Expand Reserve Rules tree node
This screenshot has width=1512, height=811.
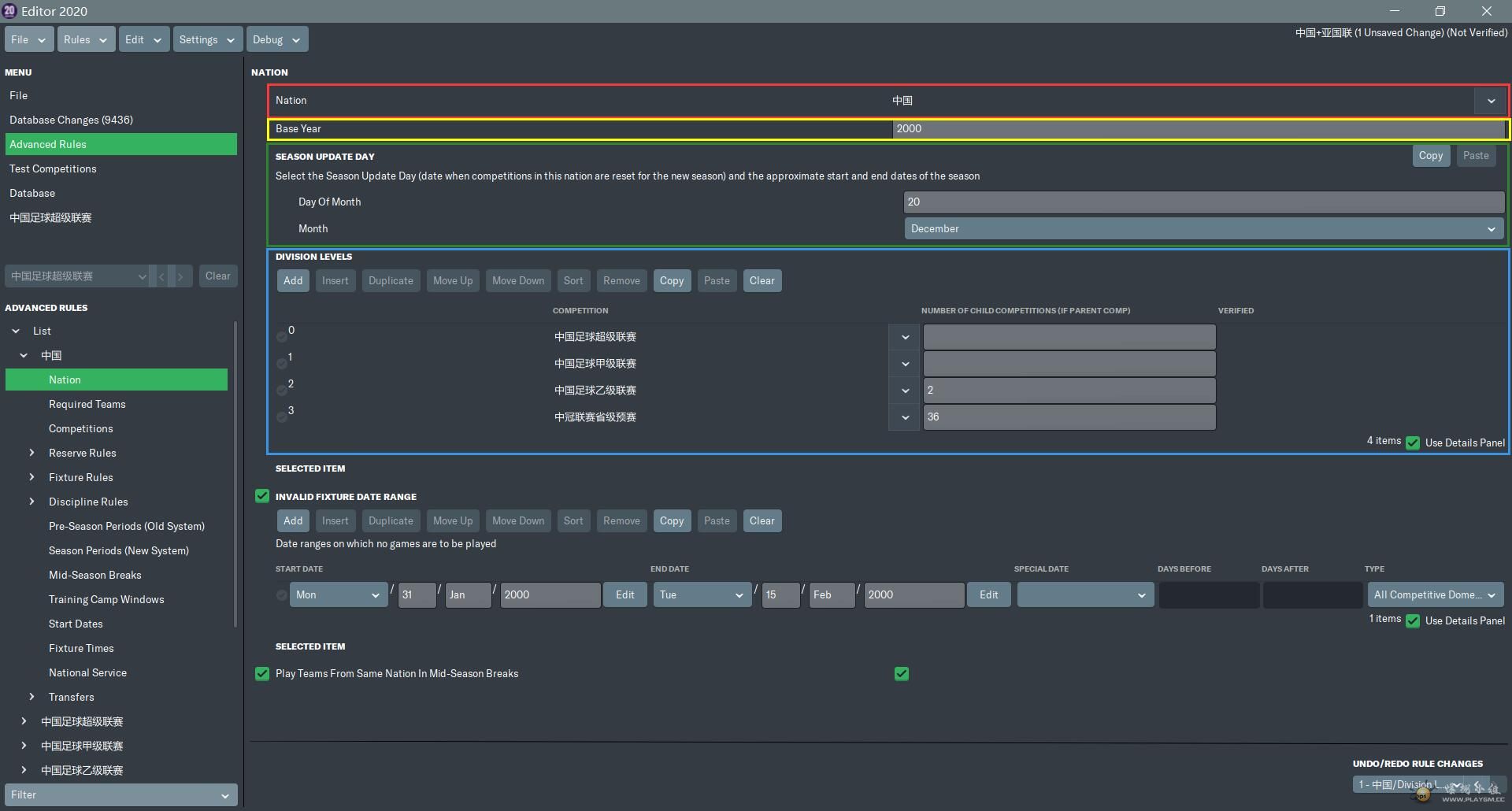coord(31,454)
